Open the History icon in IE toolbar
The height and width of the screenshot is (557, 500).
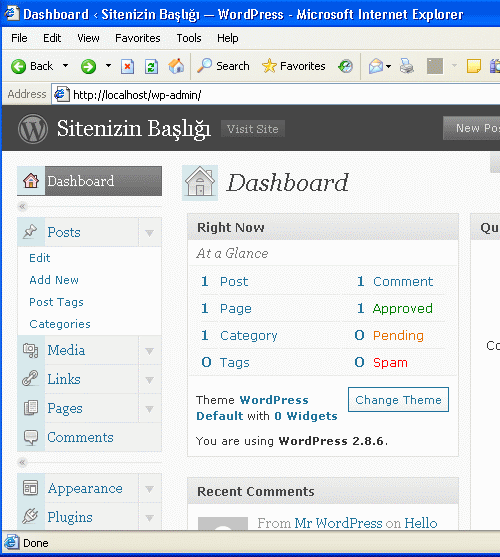click(x=345, y=66)
